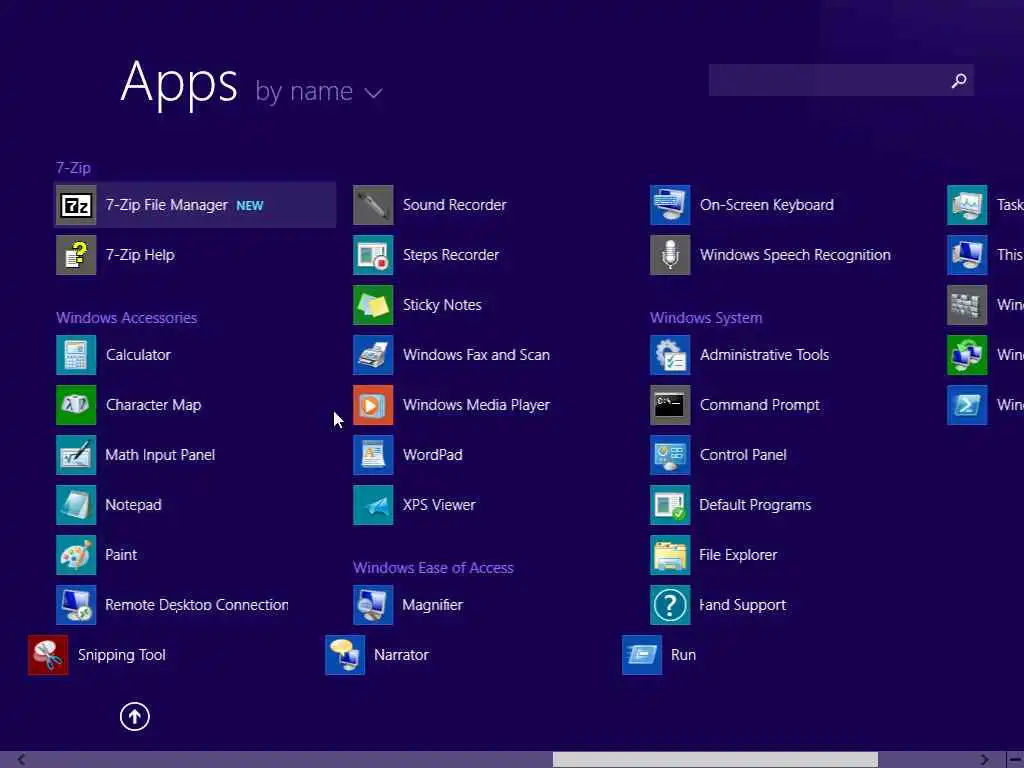Click the horizontal scrollbar thumb
This screenshot has width=1024, height=768.
[x=715, y=760]
